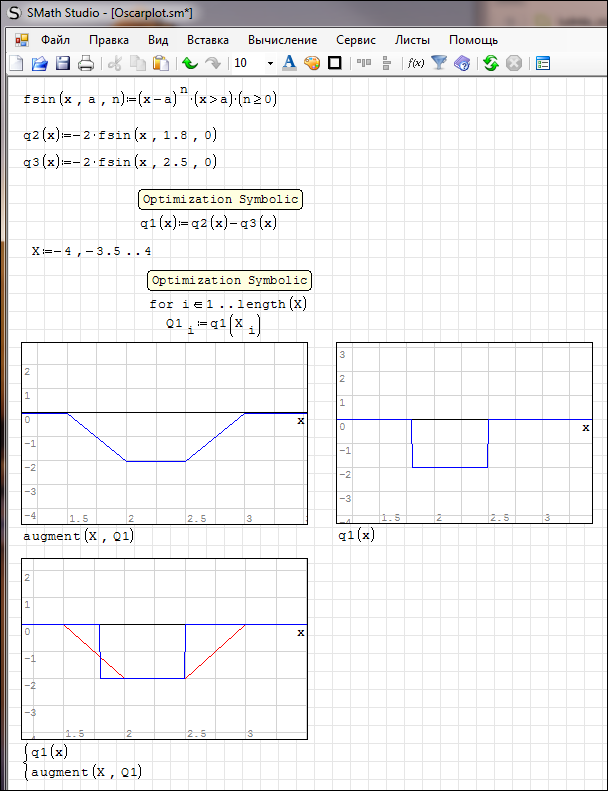Click the green Recalculate worksheet icon

[x=490, y=63]
